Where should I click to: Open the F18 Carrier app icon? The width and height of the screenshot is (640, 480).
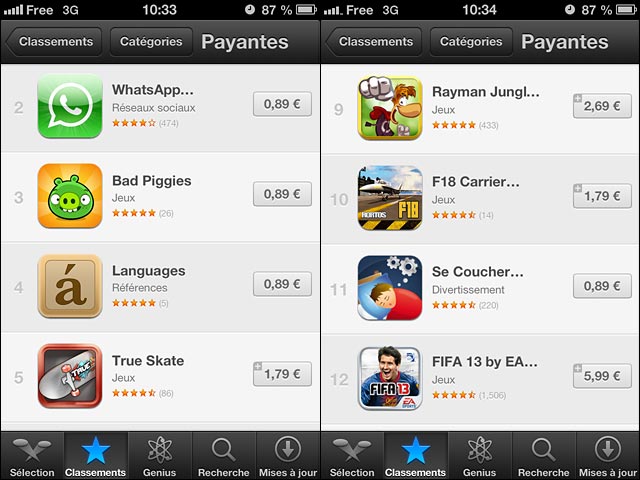click(390, 198)
